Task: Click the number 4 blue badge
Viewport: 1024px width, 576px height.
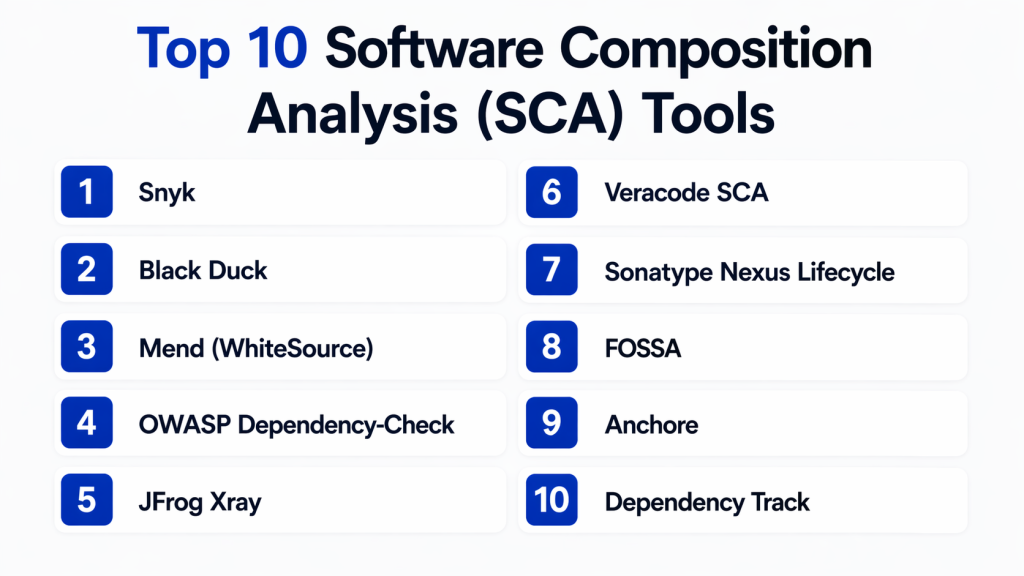Action: tap(86, 424)
